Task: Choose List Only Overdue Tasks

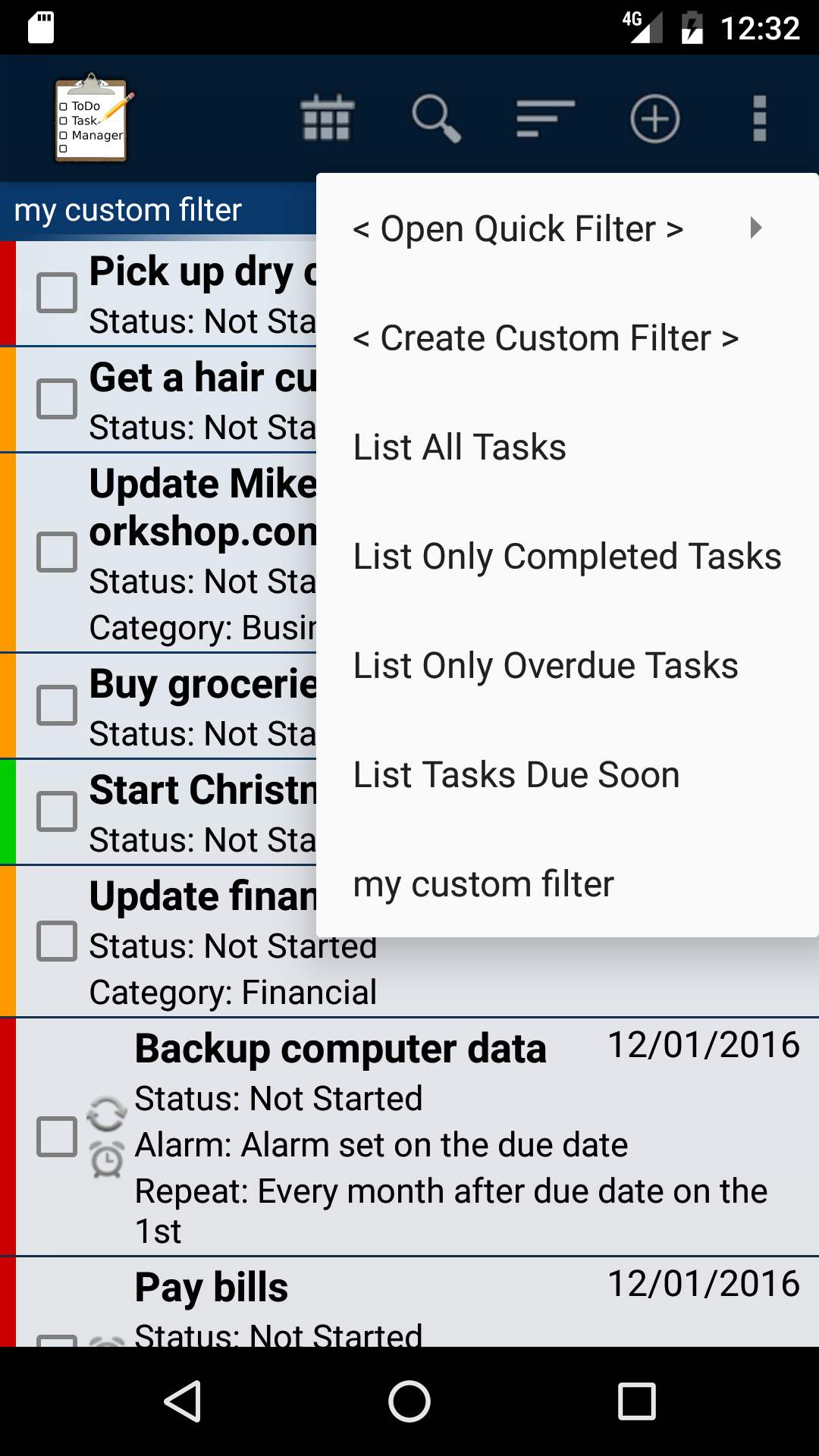Action: [x=545, y=666]
